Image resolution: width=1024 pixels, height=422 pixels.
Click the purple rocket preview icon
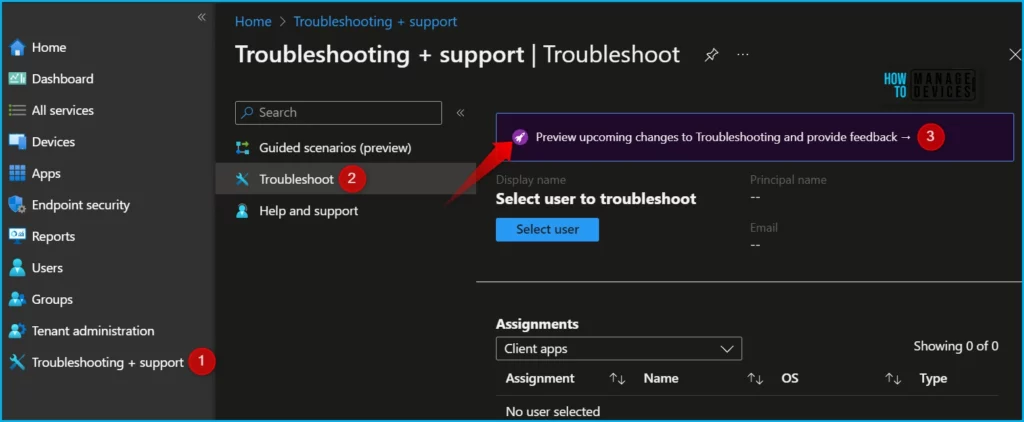click(519, 137)
